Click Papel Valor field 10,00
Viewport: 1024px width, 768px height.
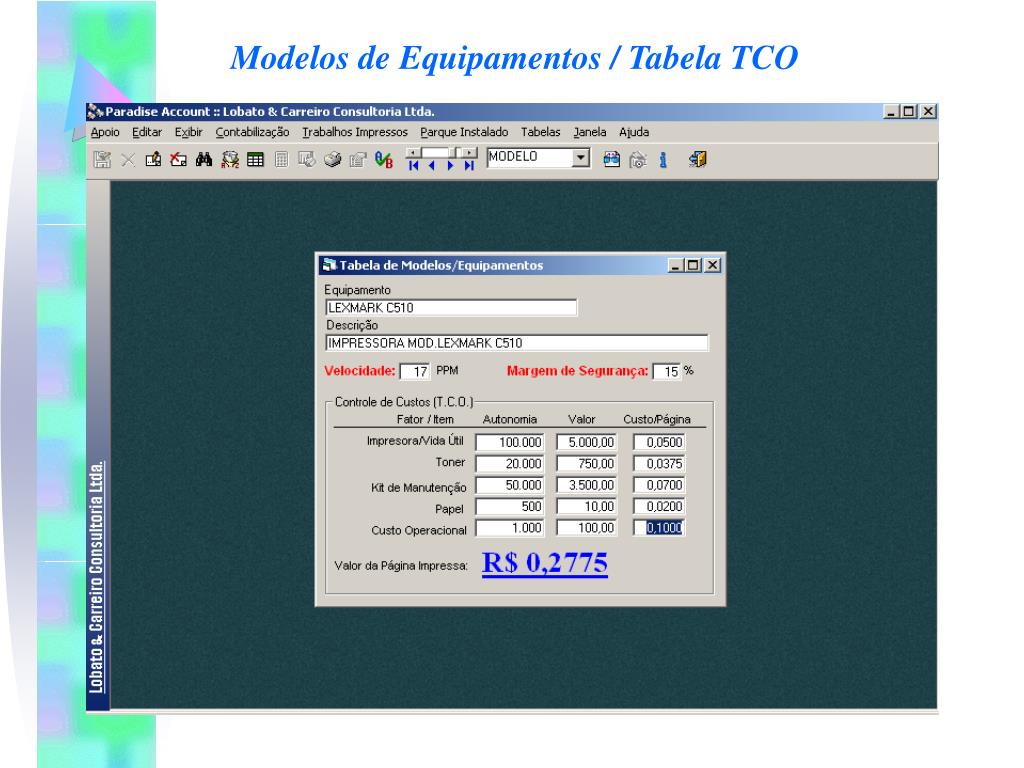tap(586, 507)
